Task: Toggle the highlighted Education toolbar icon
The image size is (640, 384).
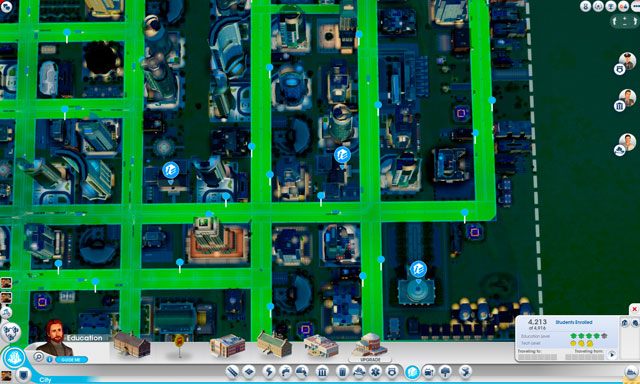Action: (412, 372)
